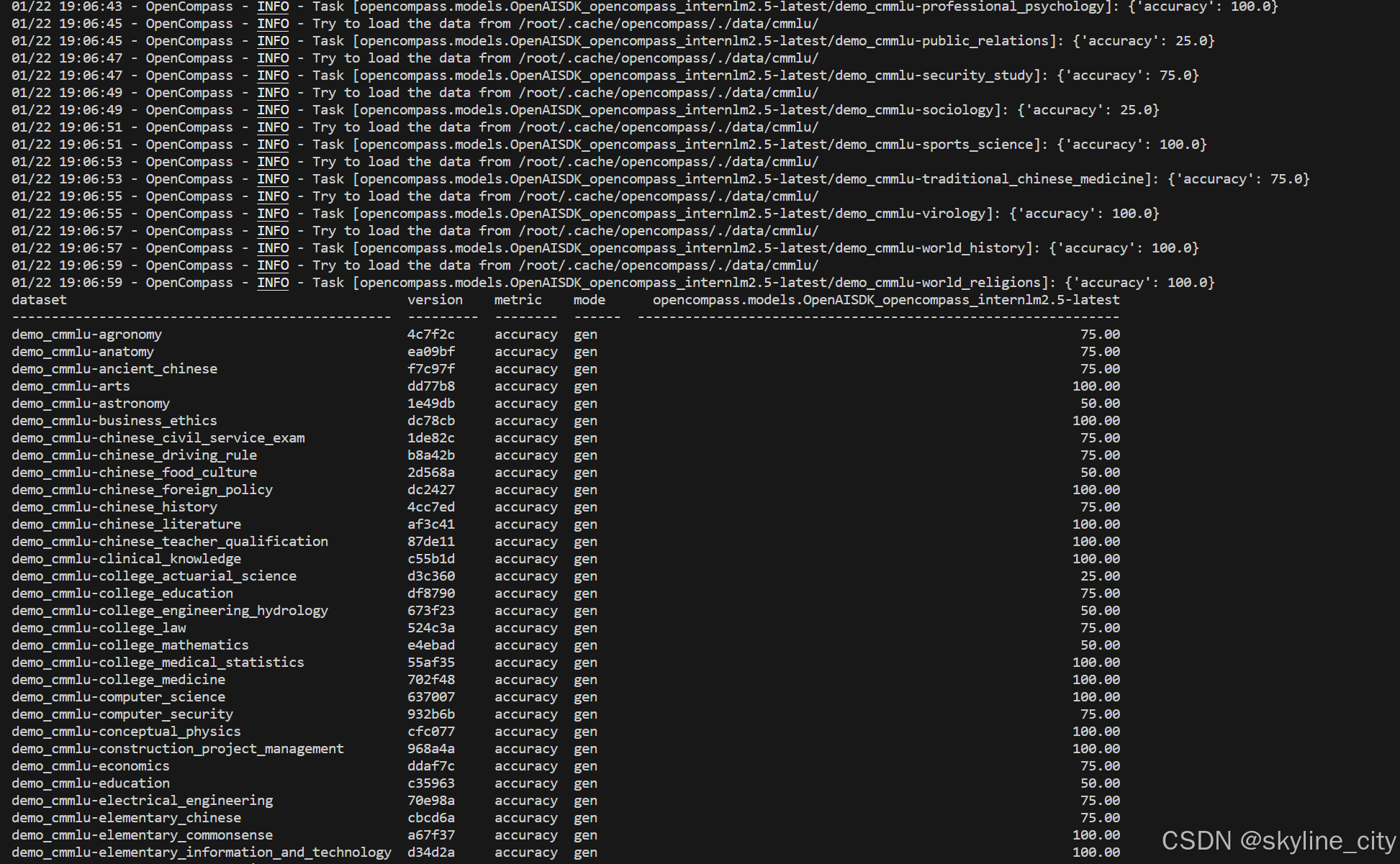Screen dimensions: 1400x864
Task: Click the INFO link on the sports_science task line
Action: click(x=273, y=145)
